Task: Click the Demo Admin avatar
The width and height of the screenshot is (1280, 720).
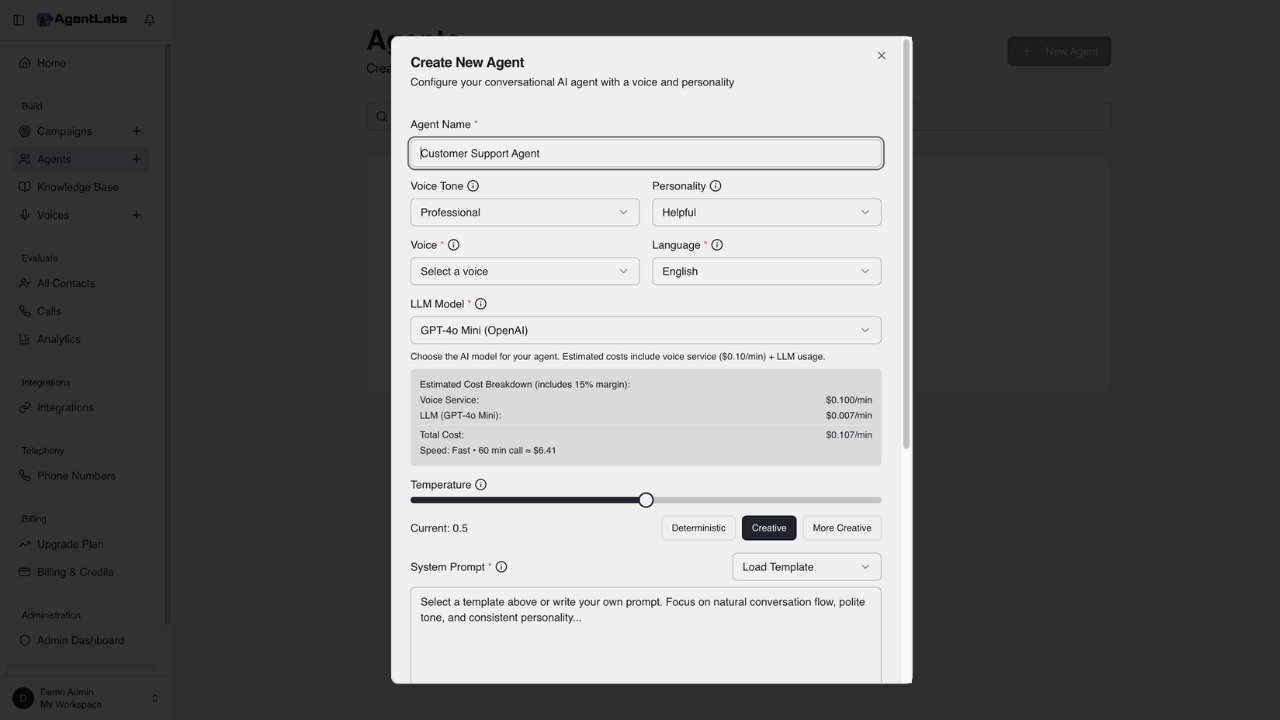Action: (22, 698)
